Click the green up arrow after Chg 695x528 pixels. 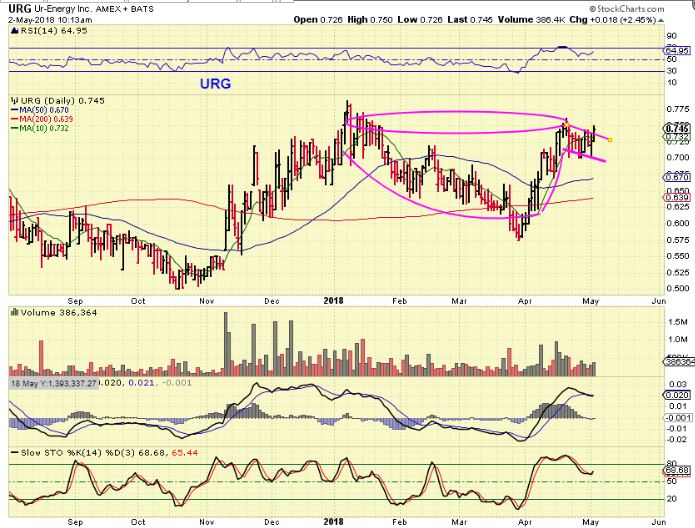(x=661, y=20)
